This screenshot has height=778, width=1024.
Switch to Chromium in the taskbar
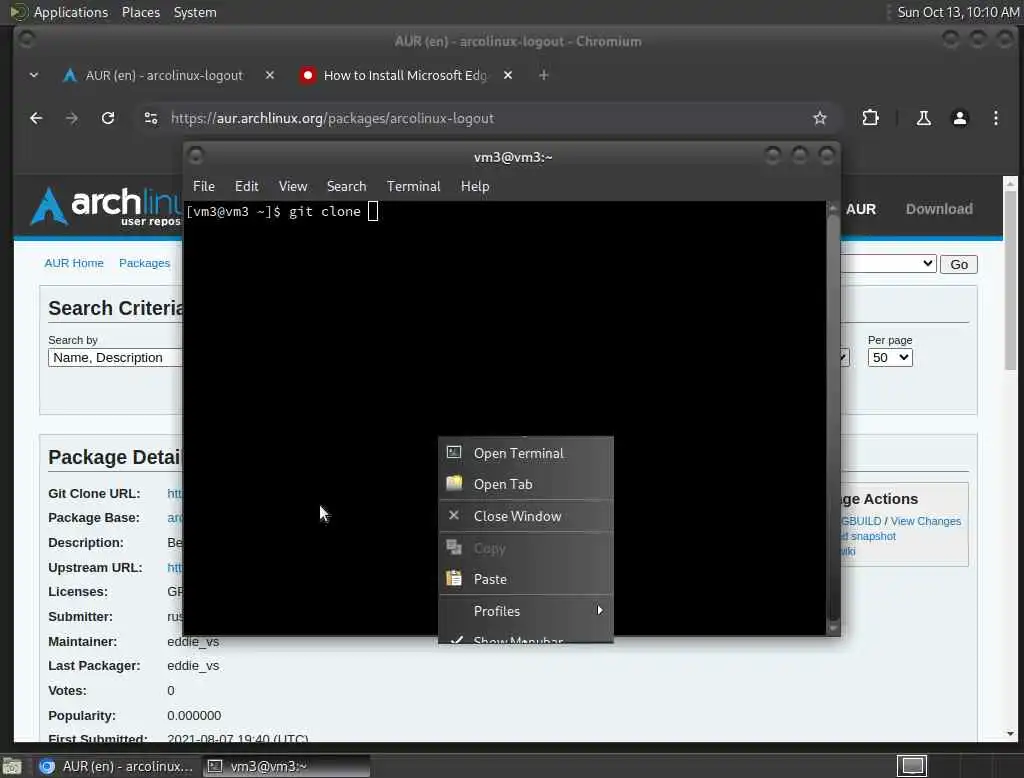click(116, 766)
